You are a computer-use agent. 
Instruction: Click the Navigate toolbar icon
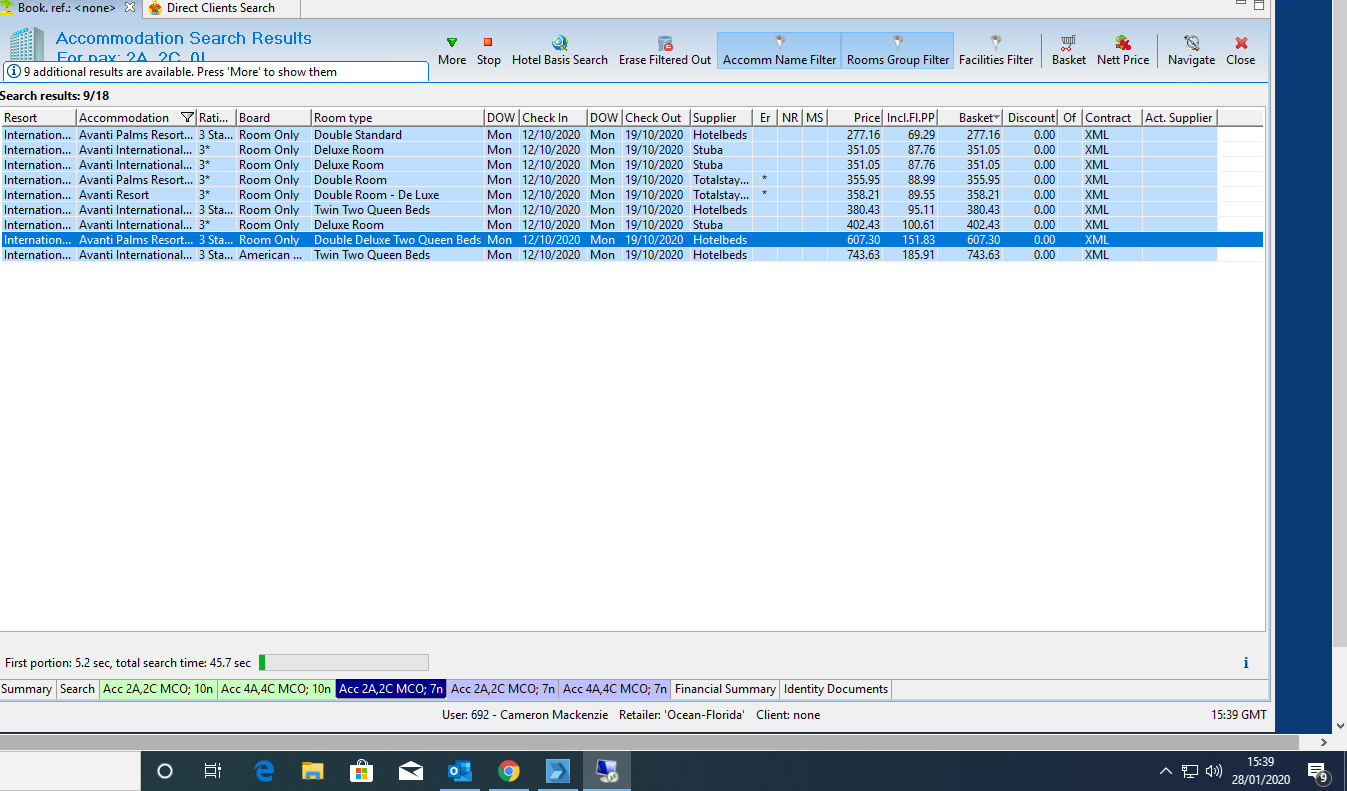click(1192, 51)
